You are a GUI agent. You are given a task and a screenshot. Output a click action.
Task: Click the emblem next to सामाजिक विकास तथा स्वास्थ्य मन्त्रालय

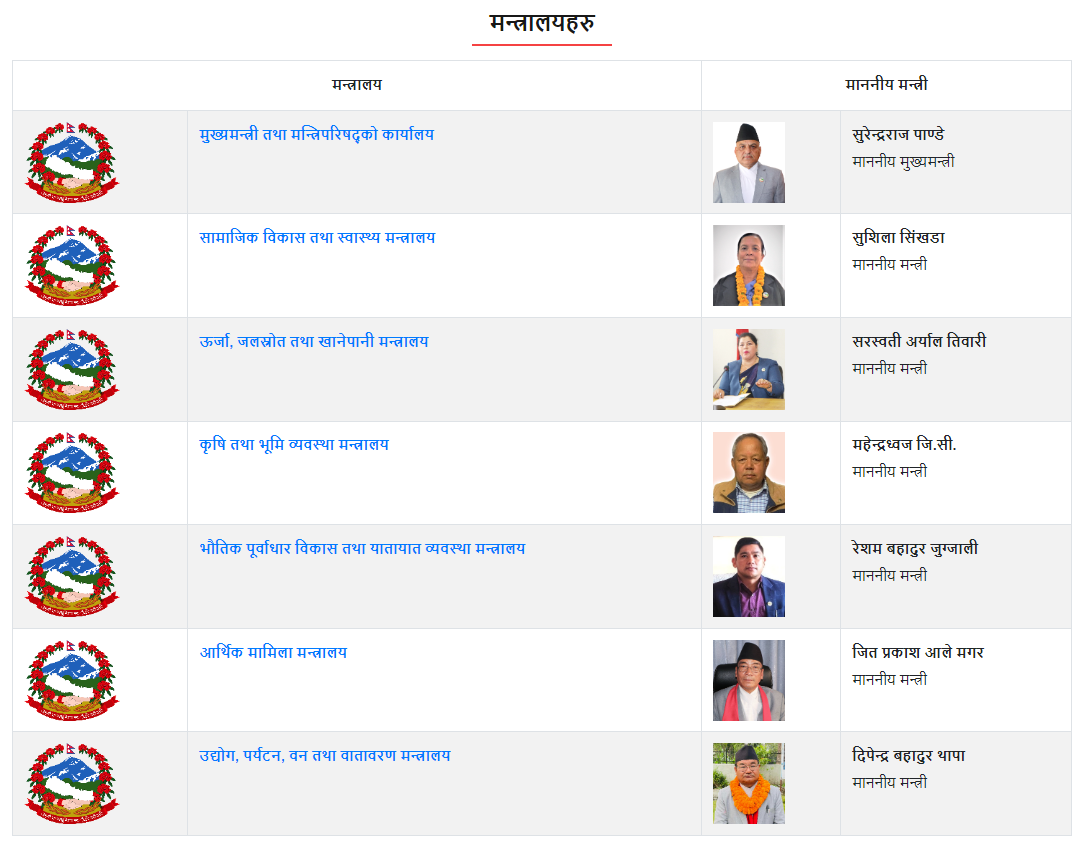[x=71, y=265]
